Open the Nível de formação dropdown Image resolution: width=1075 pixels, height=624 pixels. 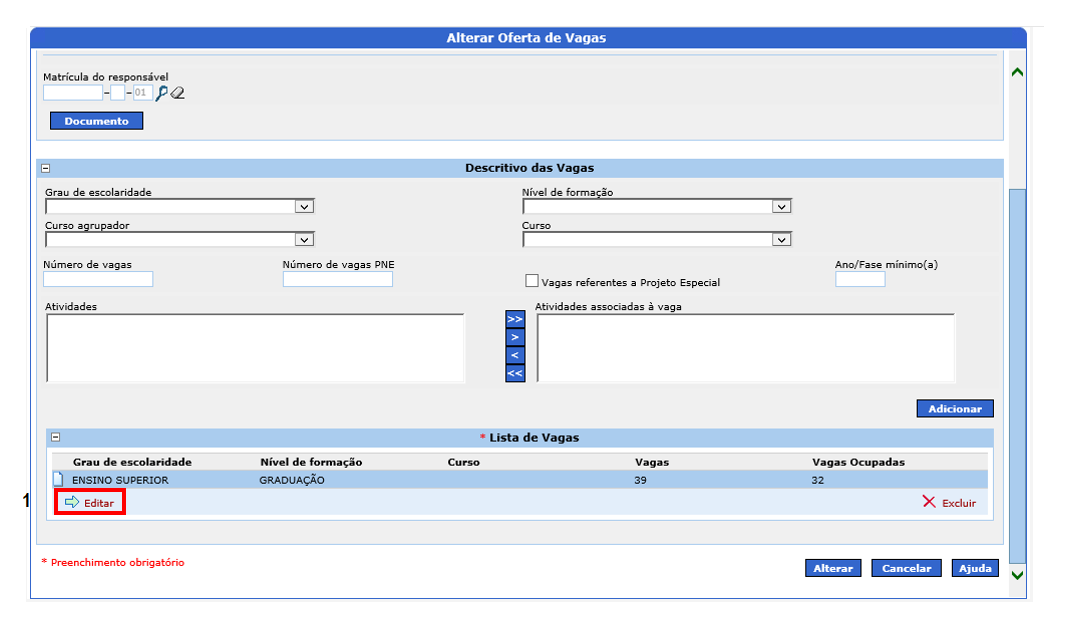click(x=781, y=207)
